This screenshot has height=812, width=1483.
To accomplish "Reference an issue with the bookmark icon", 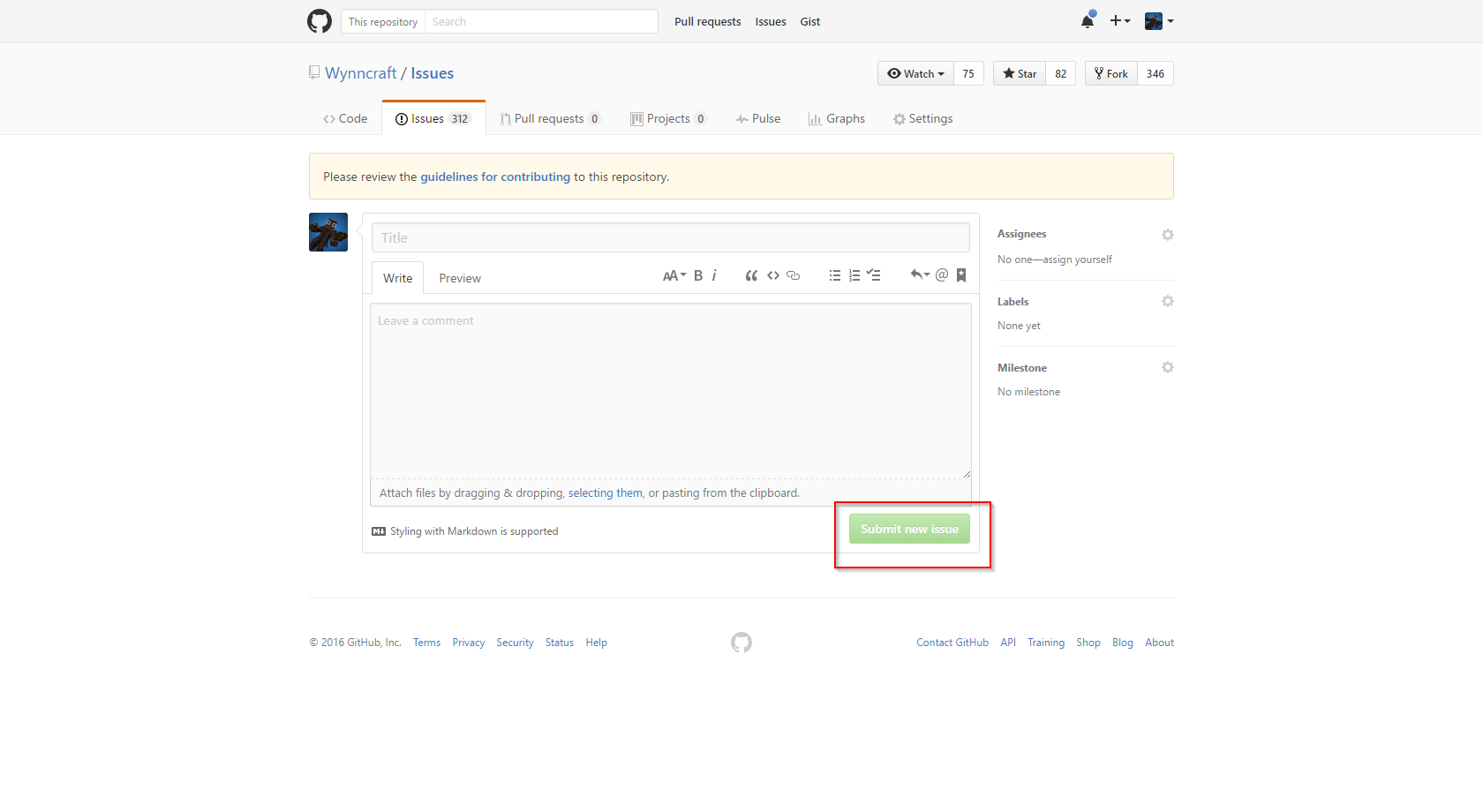I will (x=961, y=275).
